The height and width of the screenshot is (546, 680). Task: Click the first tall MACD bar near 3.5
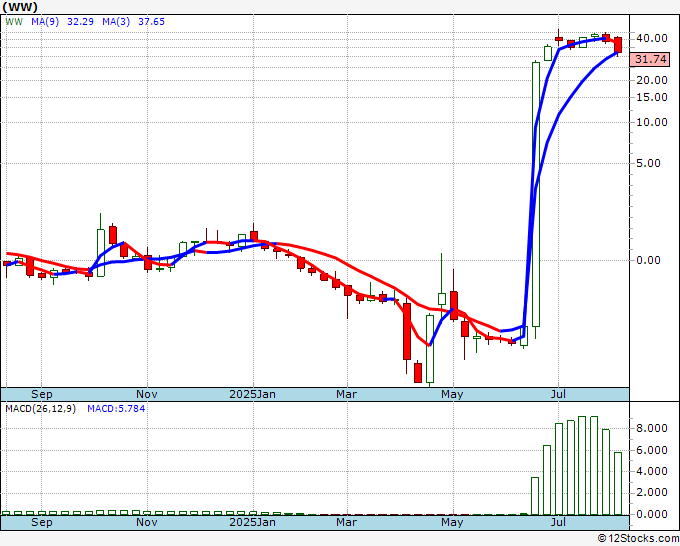coord(535,496)
